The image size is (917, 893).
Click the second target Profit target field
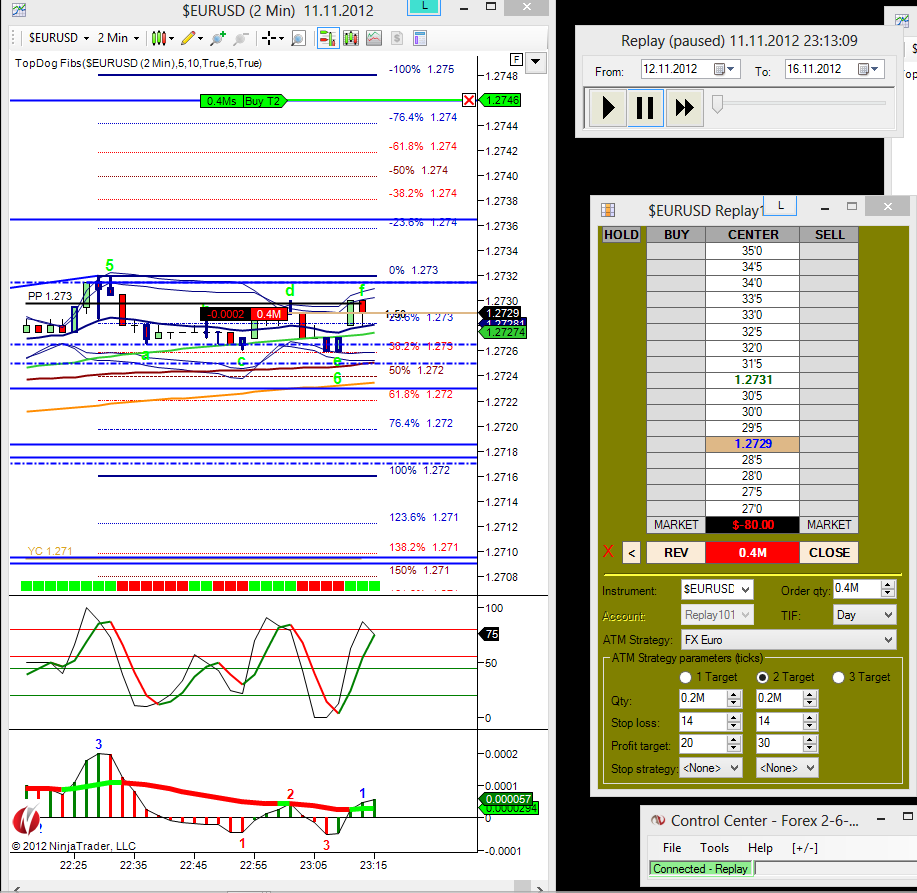pos(779,743)
